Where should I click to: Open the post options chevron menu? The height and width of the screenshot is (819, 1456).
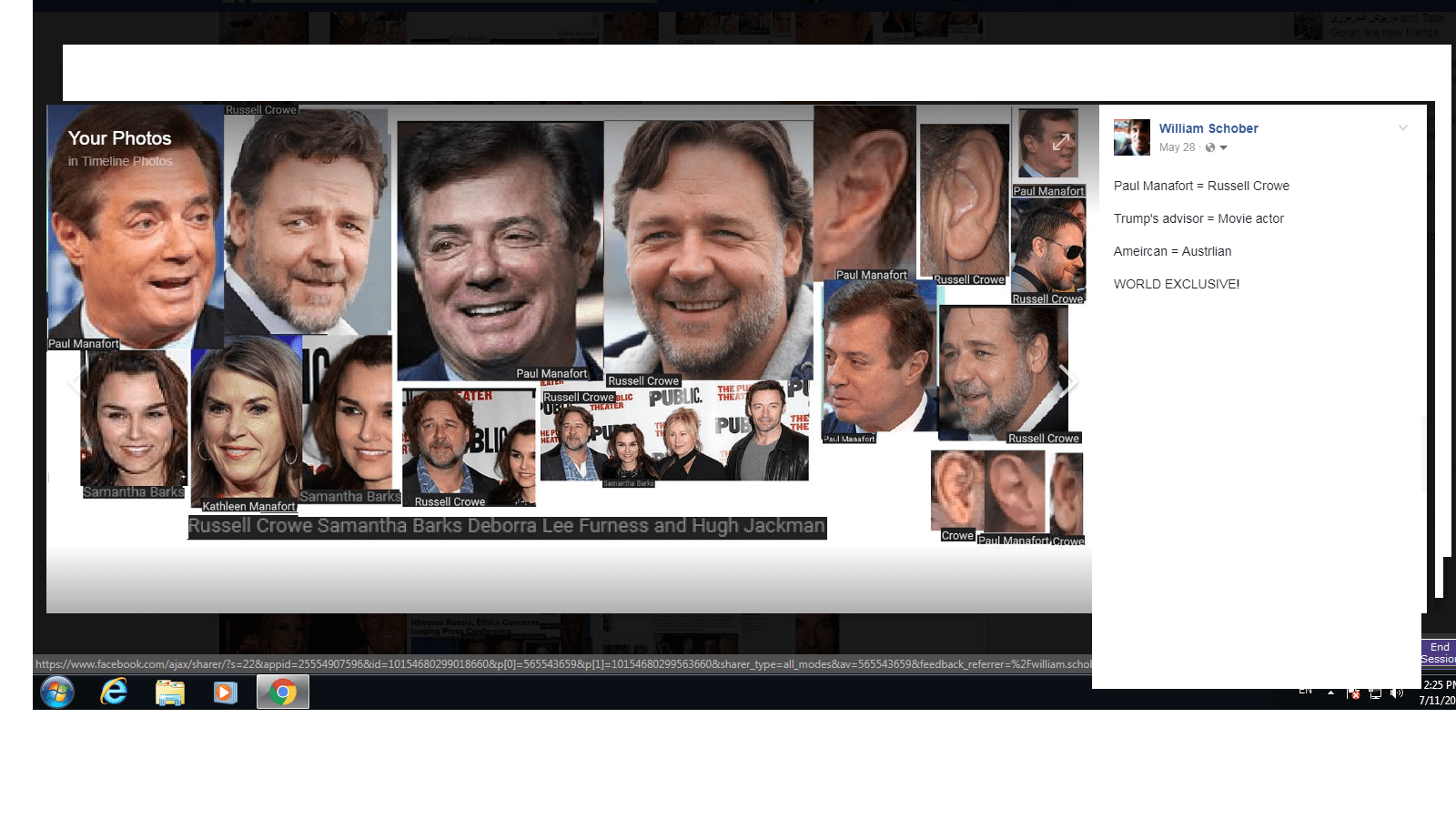pyautogui.click(x=1402, y=128)
